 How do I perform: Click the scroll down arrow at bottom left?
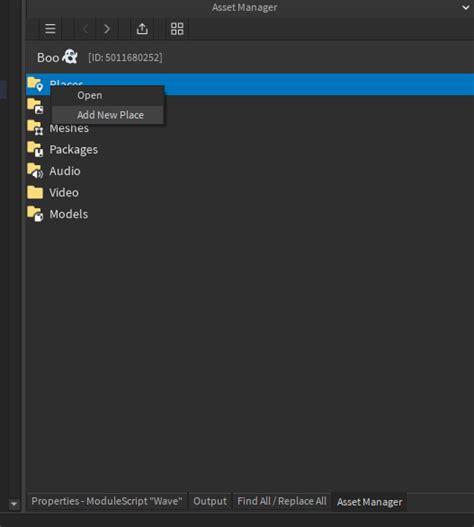[14, 504]
